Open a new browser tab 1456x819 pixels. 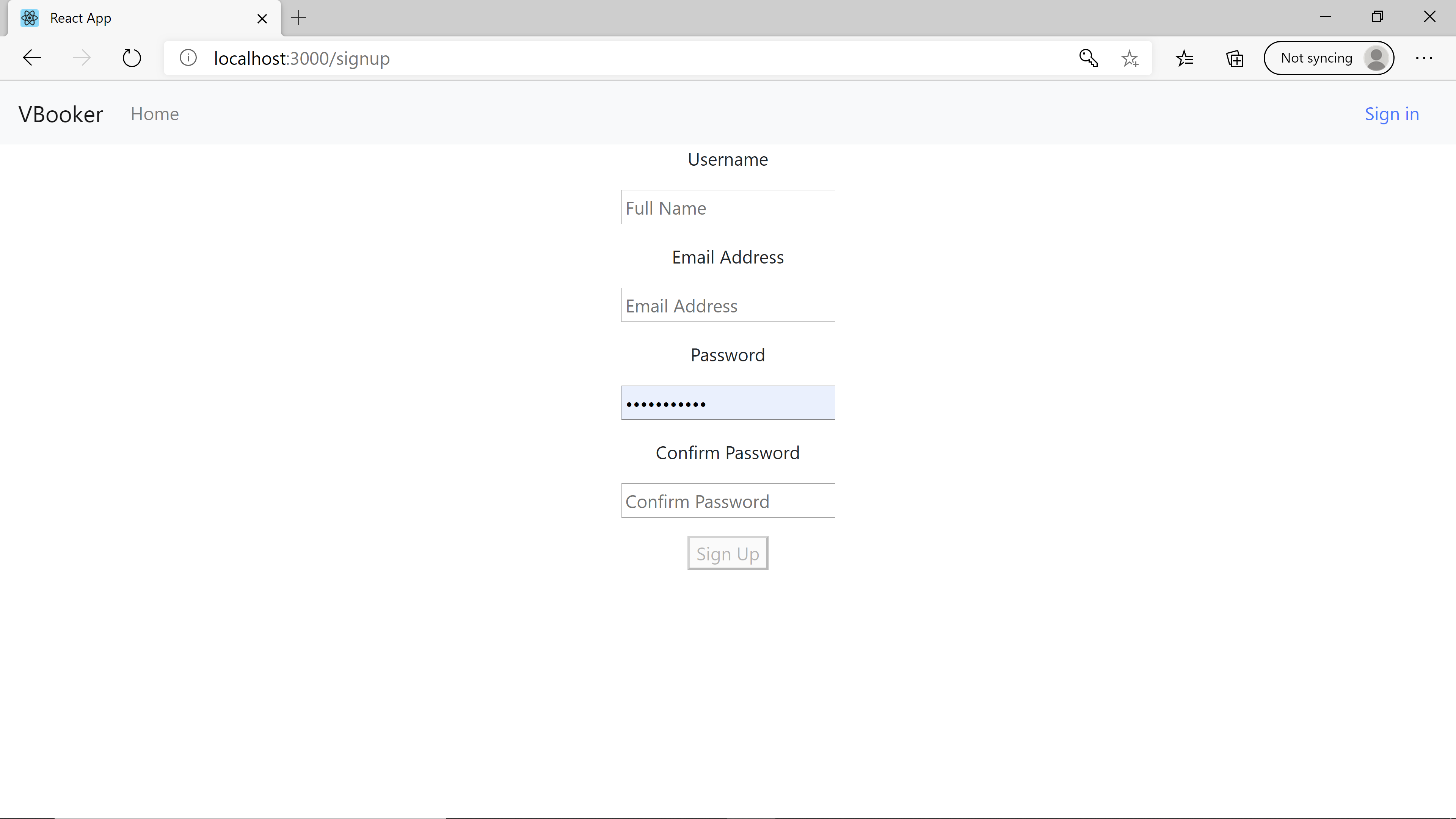click(x=298, y=18)
